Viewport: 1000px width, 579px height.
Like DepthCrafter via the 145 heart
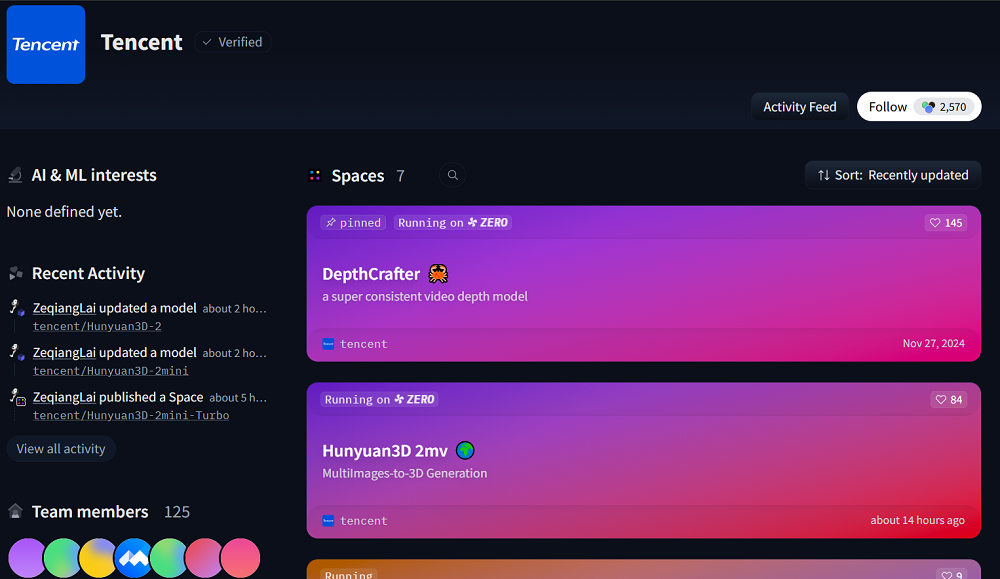(946, 223)
